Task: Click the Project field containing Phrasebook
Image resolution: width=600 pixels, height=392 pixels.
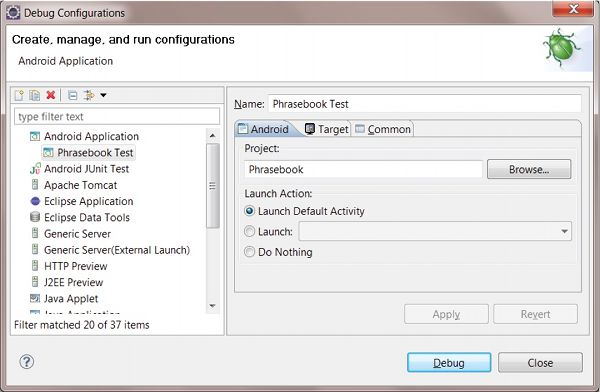Action: point(363,169)
